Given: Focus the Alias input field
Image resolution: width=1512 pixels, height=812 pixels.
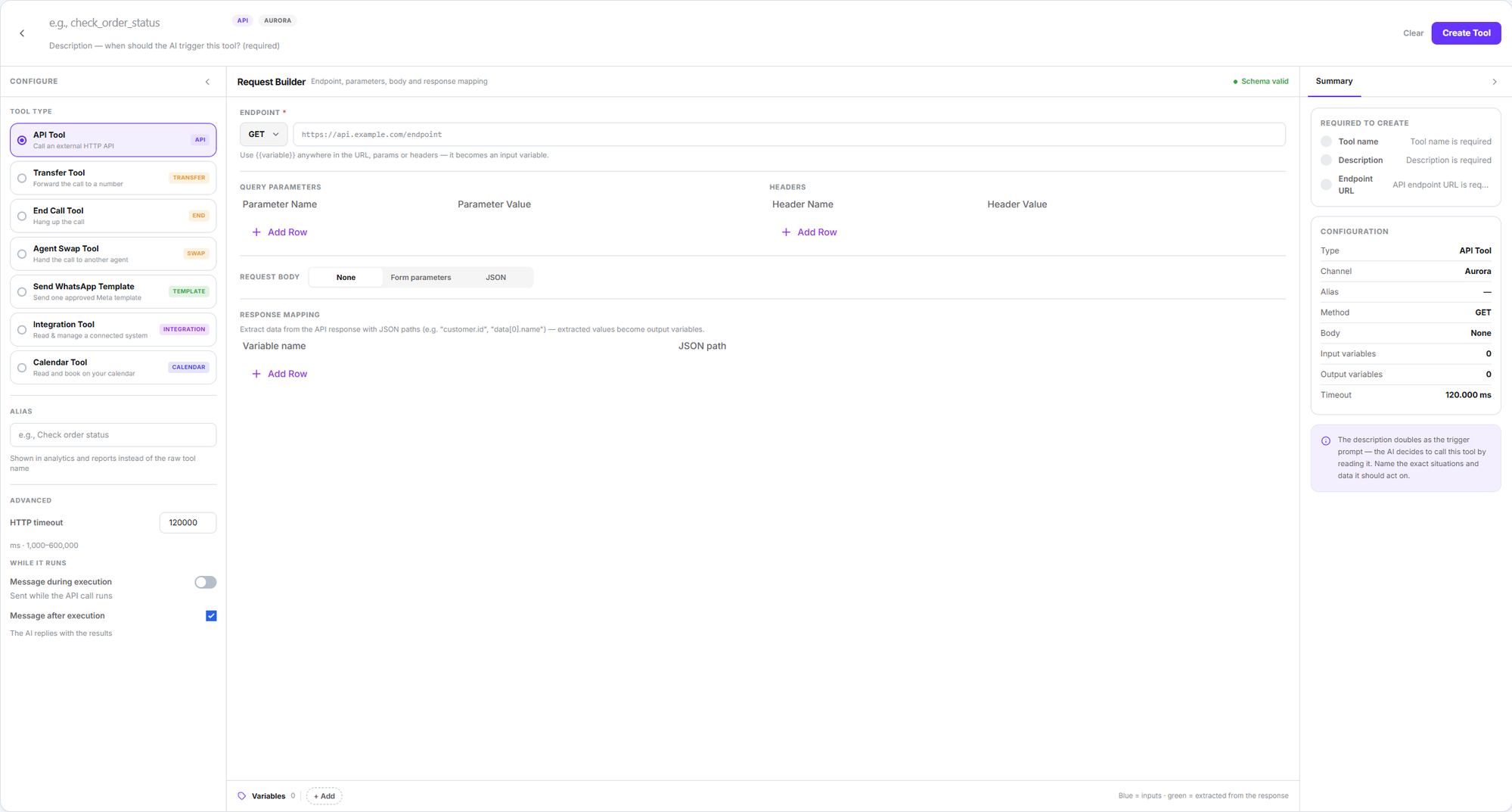Looking at the screenshot, I should (x=113, y=435).
